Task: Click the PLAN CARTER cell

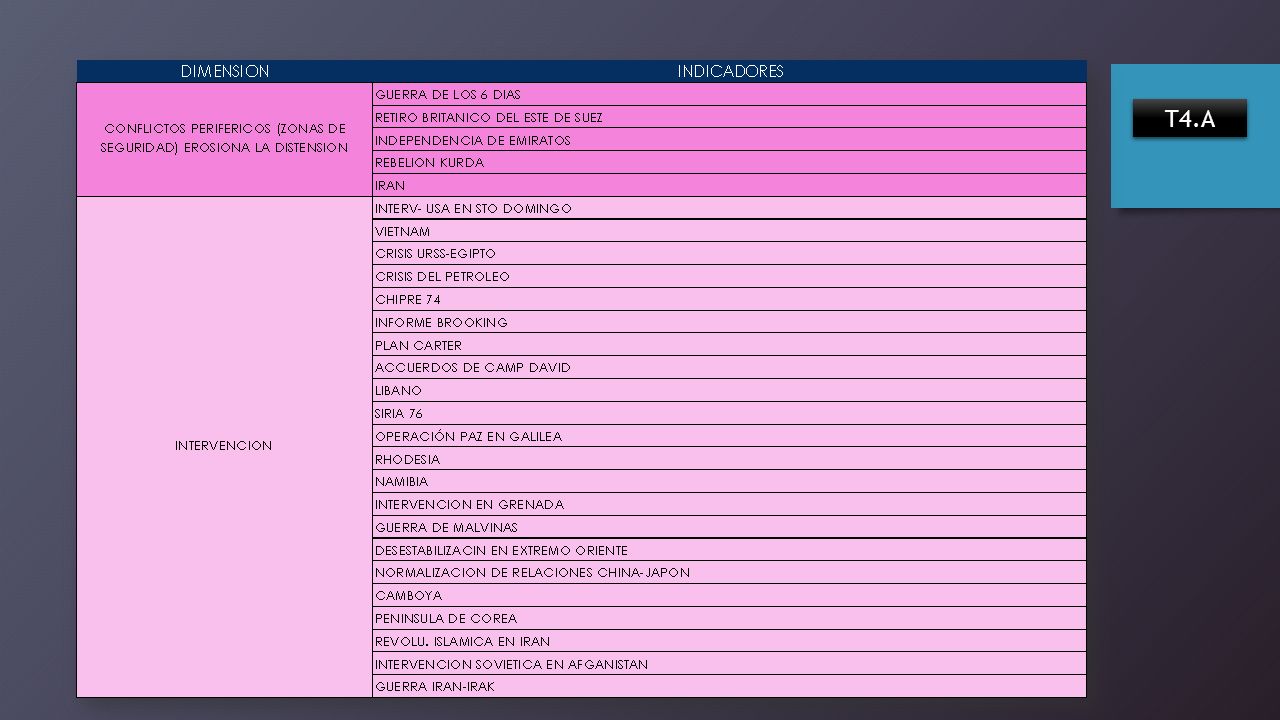Action: (729, 345)
